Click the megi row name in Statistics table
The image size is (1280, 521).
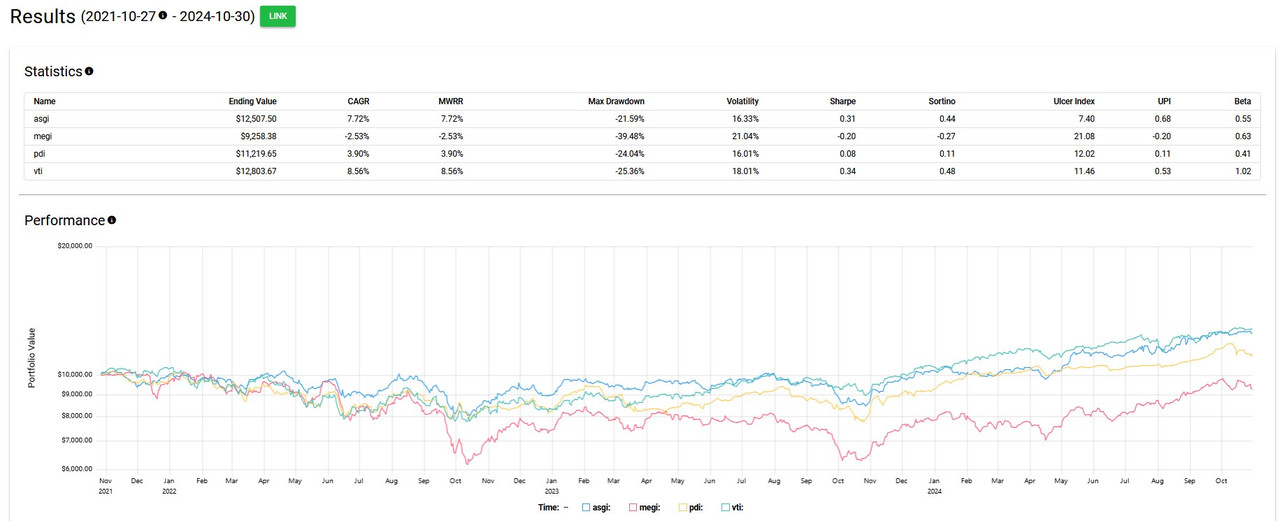tap(43, 136)
